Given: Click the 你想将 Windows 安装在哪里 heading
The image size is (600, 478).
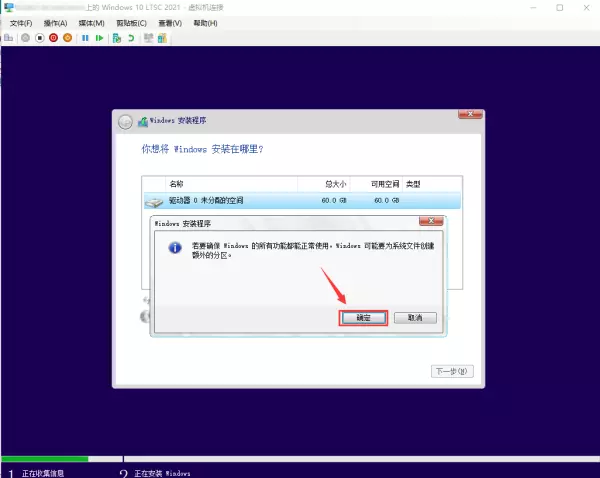Looking at the screenshot, I should pos(202,149).
